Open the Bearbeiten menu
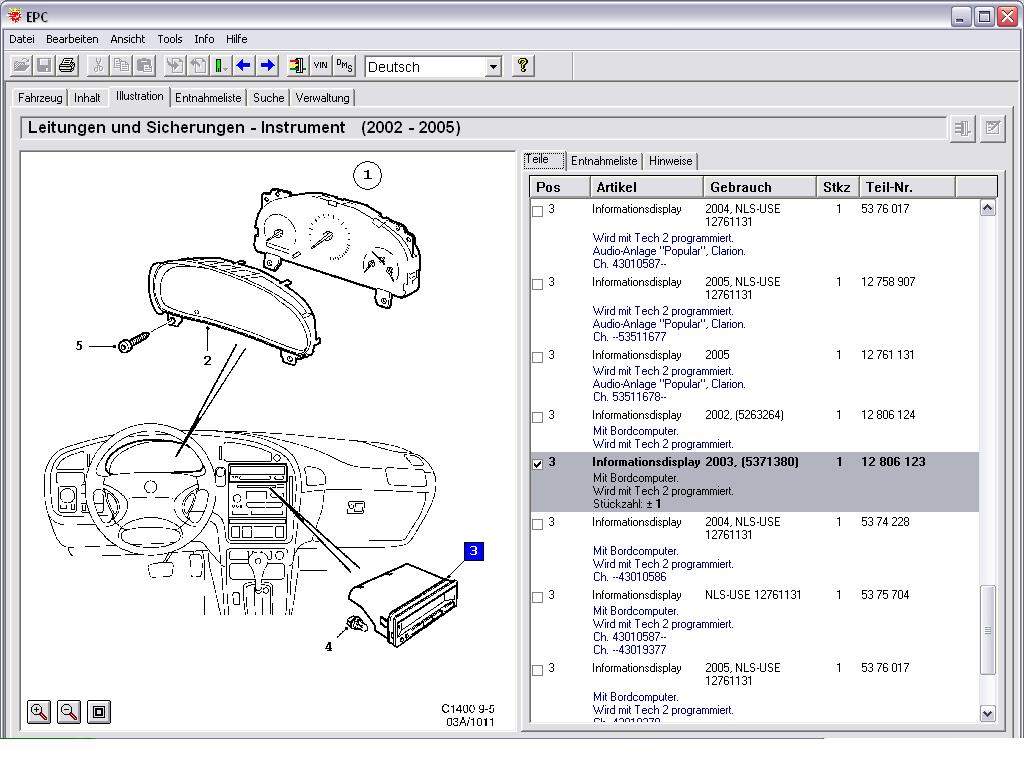 [72, 39]
